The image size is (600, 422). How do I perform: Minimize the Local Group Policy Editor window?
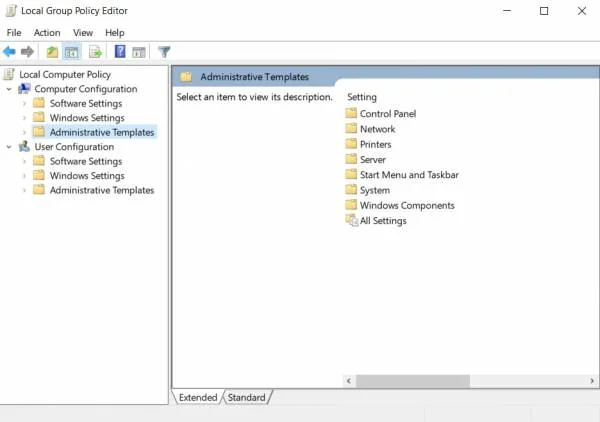507,11
